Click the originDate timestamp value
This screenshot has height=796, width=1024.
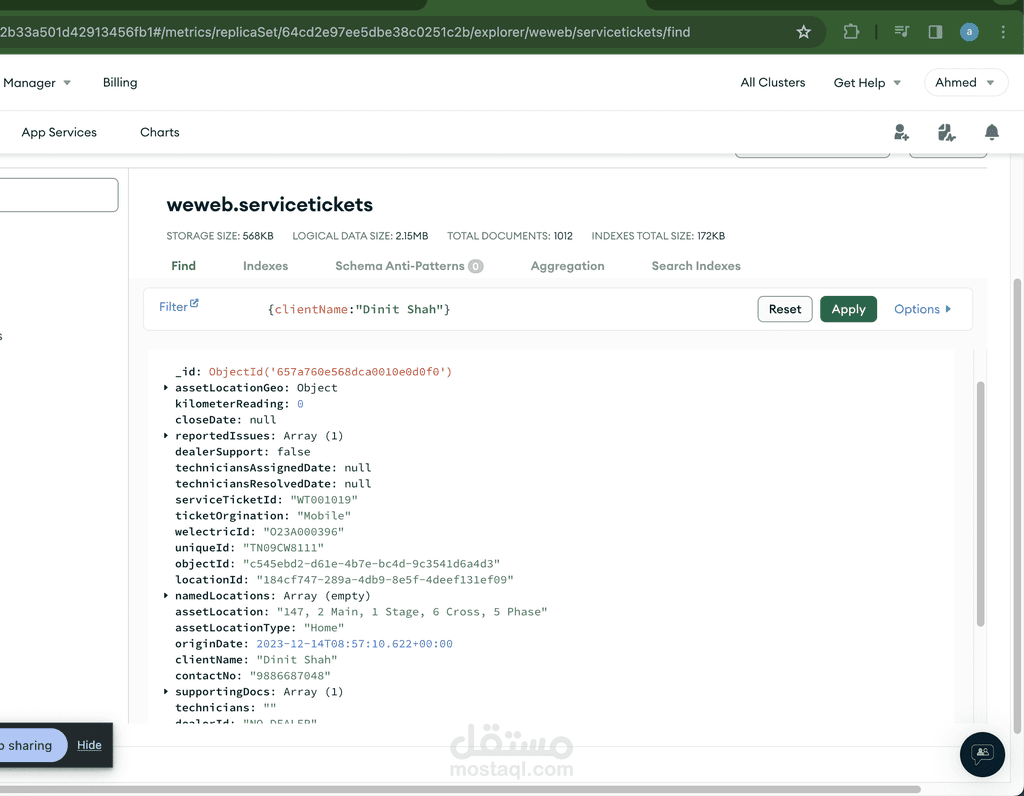354,644
